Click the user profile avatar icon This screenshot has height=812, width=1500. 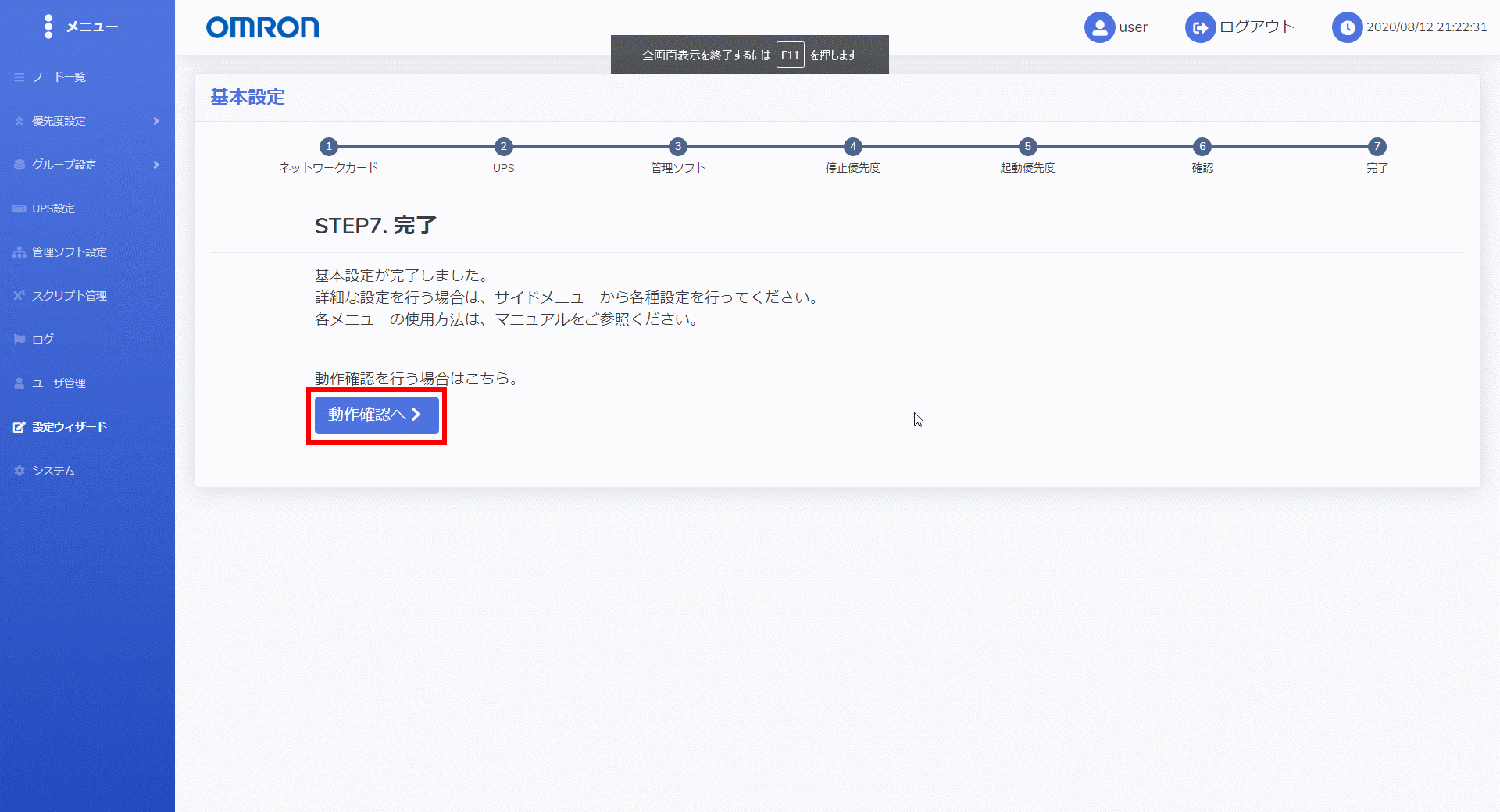(1099, 27)
